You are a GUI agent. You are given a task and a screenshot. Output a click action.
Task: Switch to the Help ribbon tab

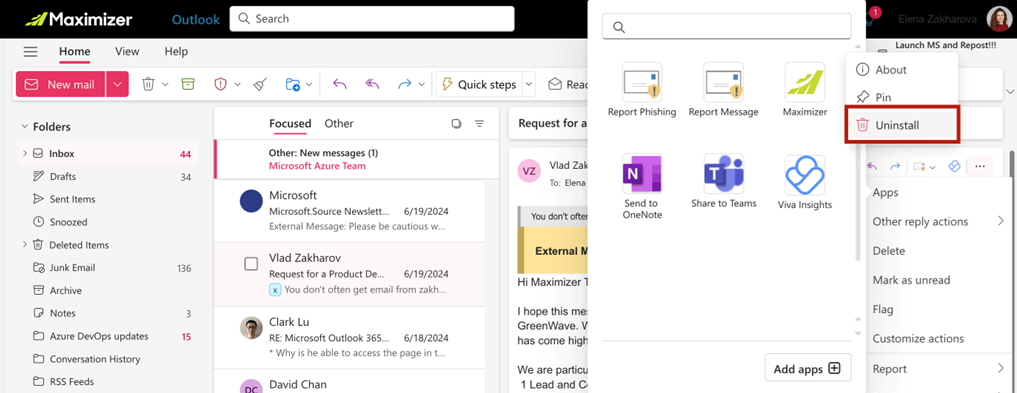click(176, 52)
